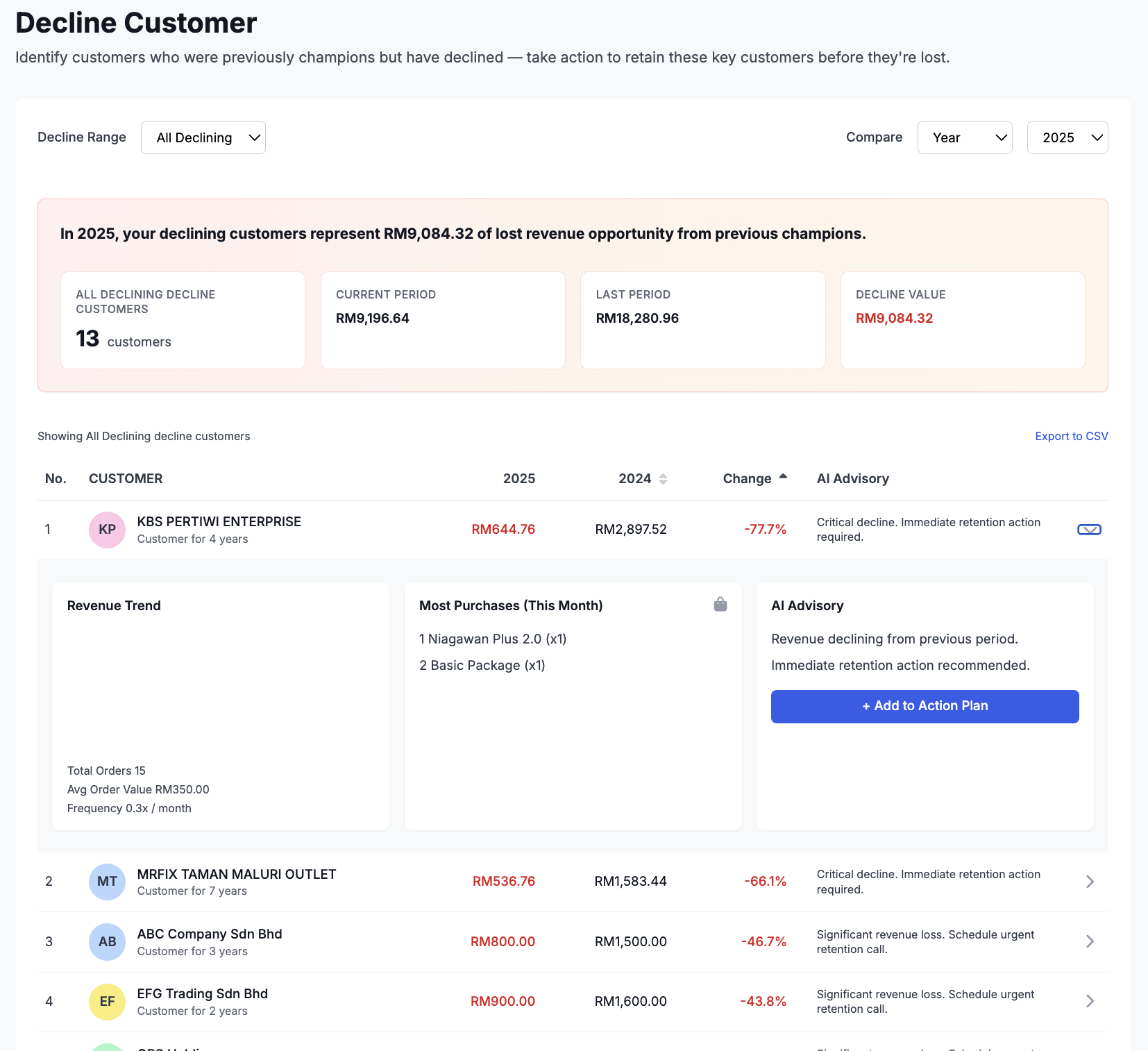
Task: Click the MT avatar for MRFIX TAMAN MALURI
Action: click(x=107, y=882)
